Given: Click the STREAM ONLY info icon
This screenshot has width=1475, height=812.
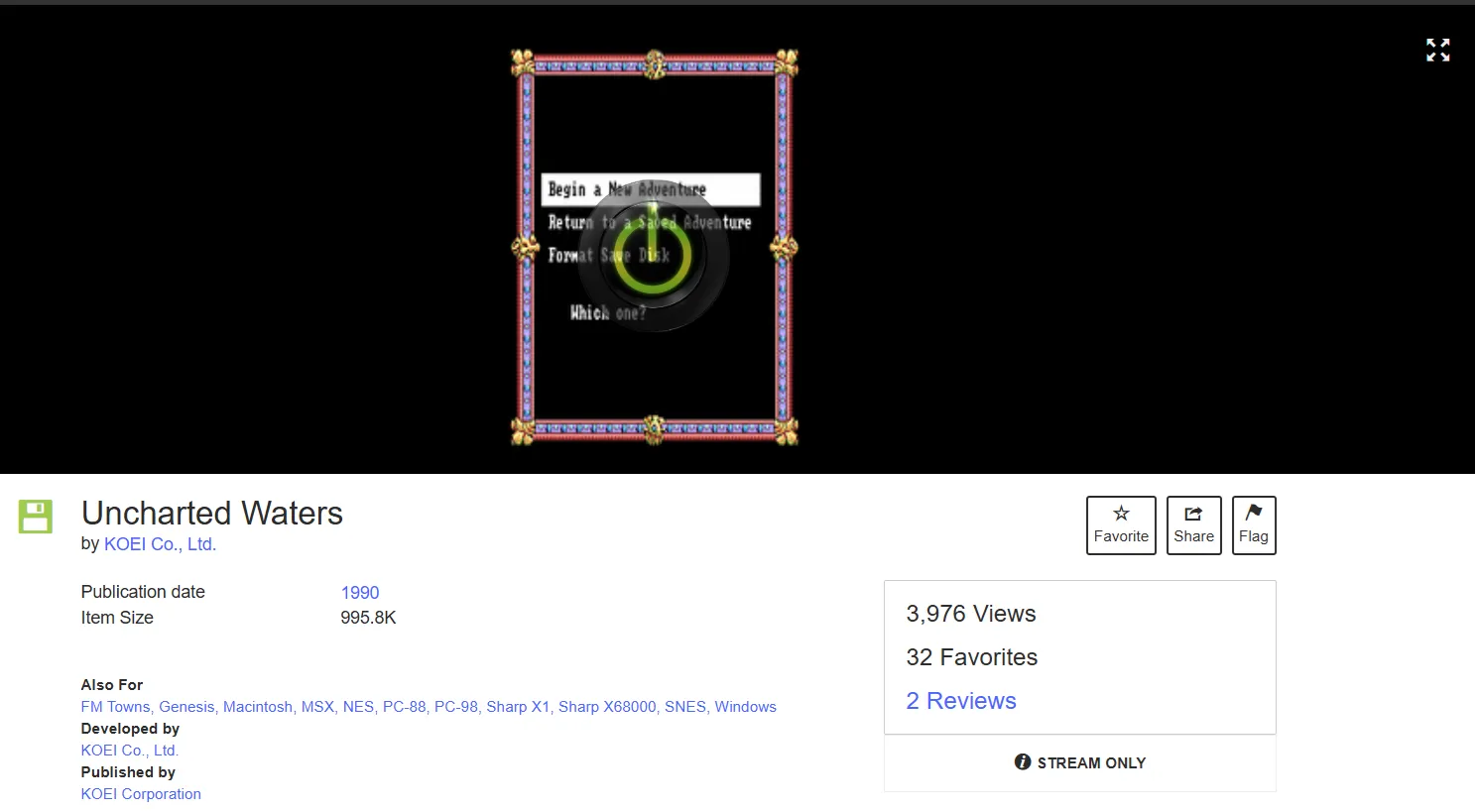Looking at the screenshot, I should [x=1023, y=762].
